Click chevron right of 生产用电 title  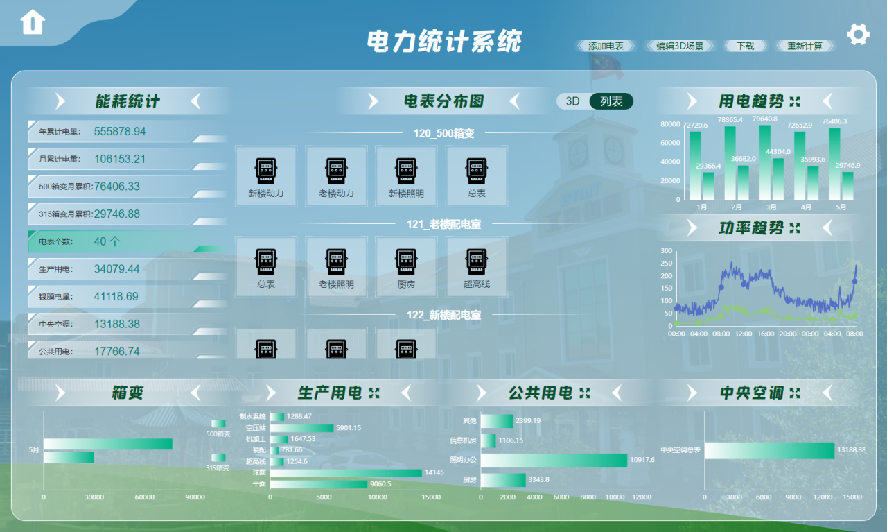point(406,393)
